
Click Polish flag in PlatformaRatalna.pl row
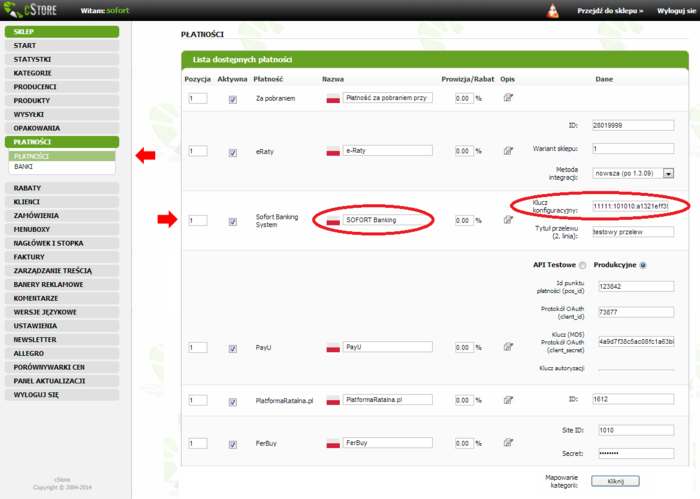click(333, 400)
